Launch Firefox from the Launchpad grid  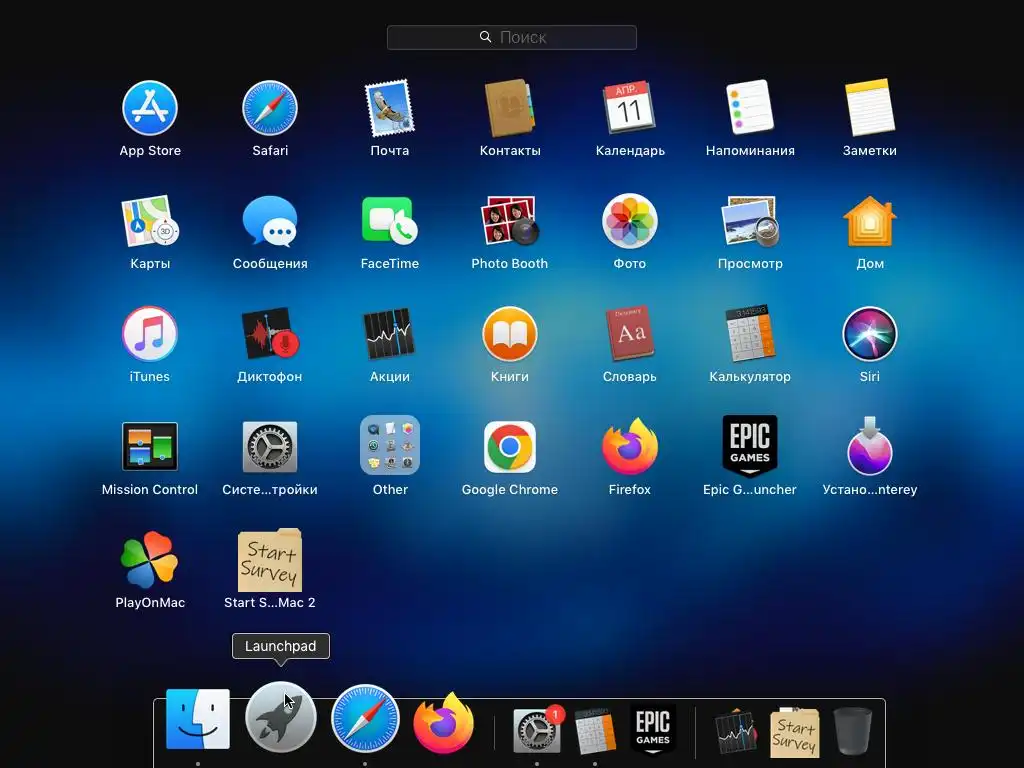pyautogui.click(x=630, y=447)
